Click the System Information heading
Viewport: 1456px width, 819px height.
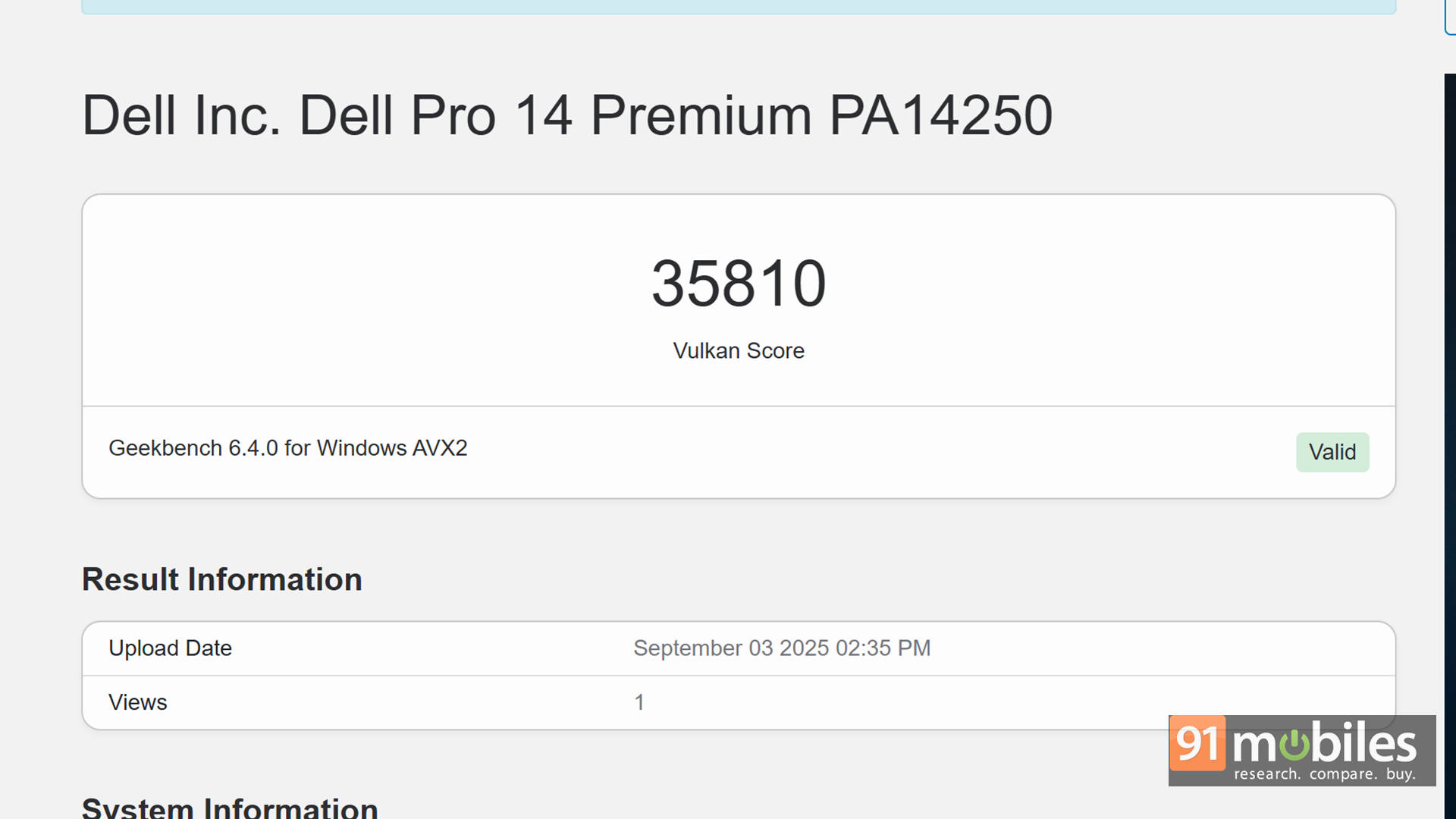coord(229,807)
